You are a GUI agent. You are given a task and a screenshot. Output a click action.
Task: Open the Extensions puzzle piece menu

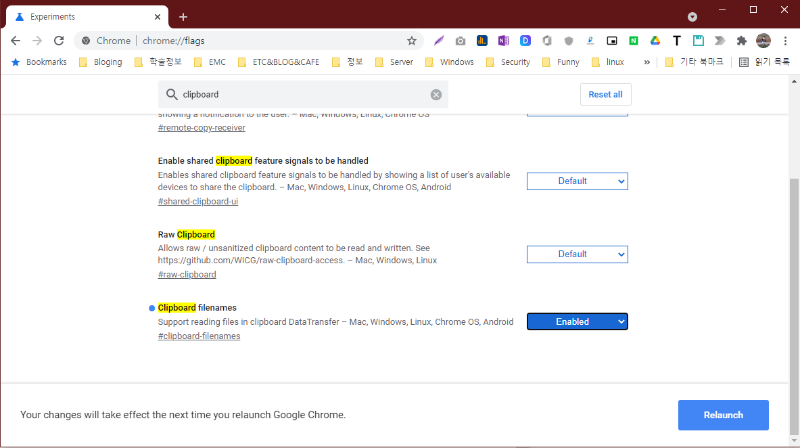pos(741,41)
